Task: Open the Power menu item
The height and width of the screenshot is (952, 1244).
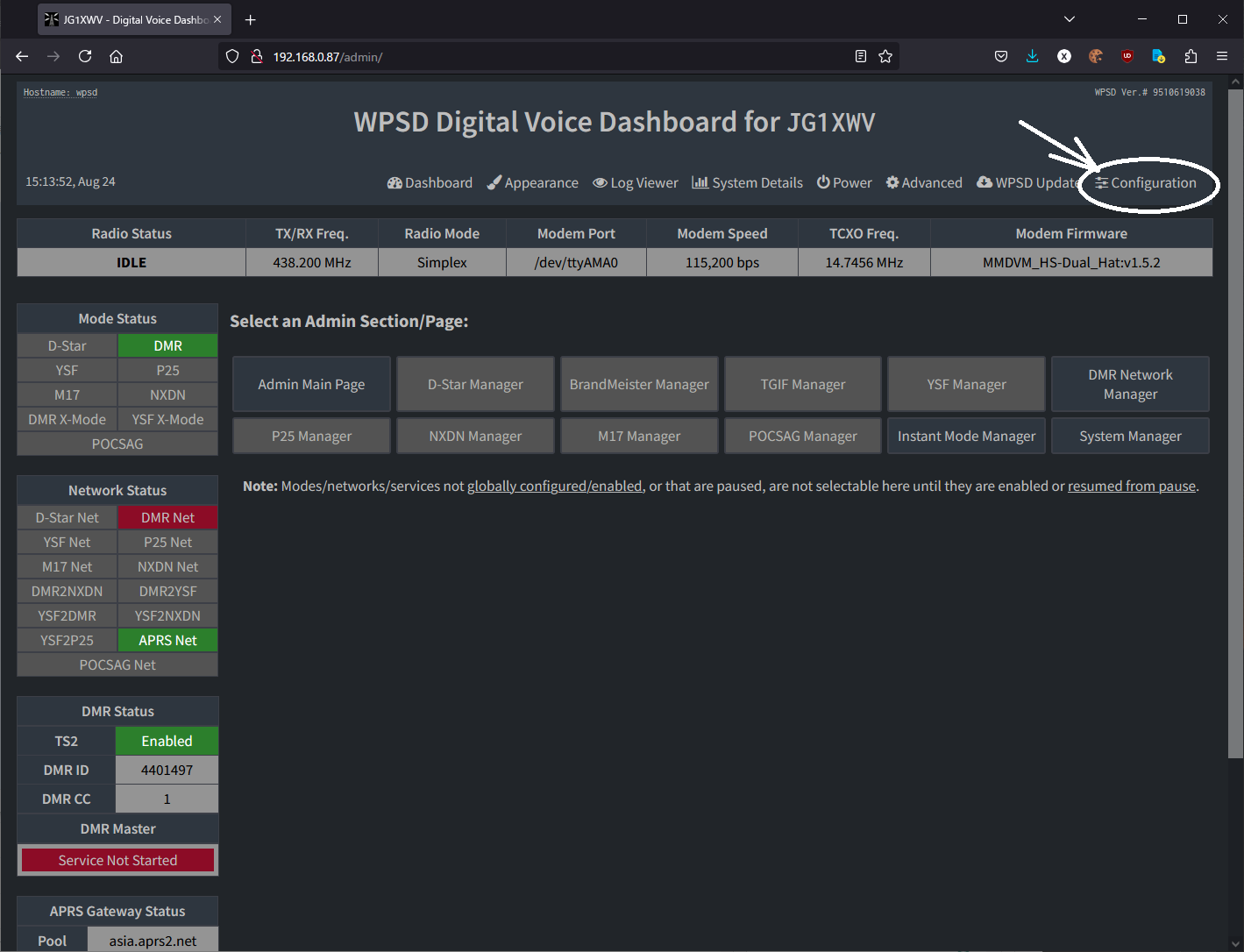Action: (844, 182)
